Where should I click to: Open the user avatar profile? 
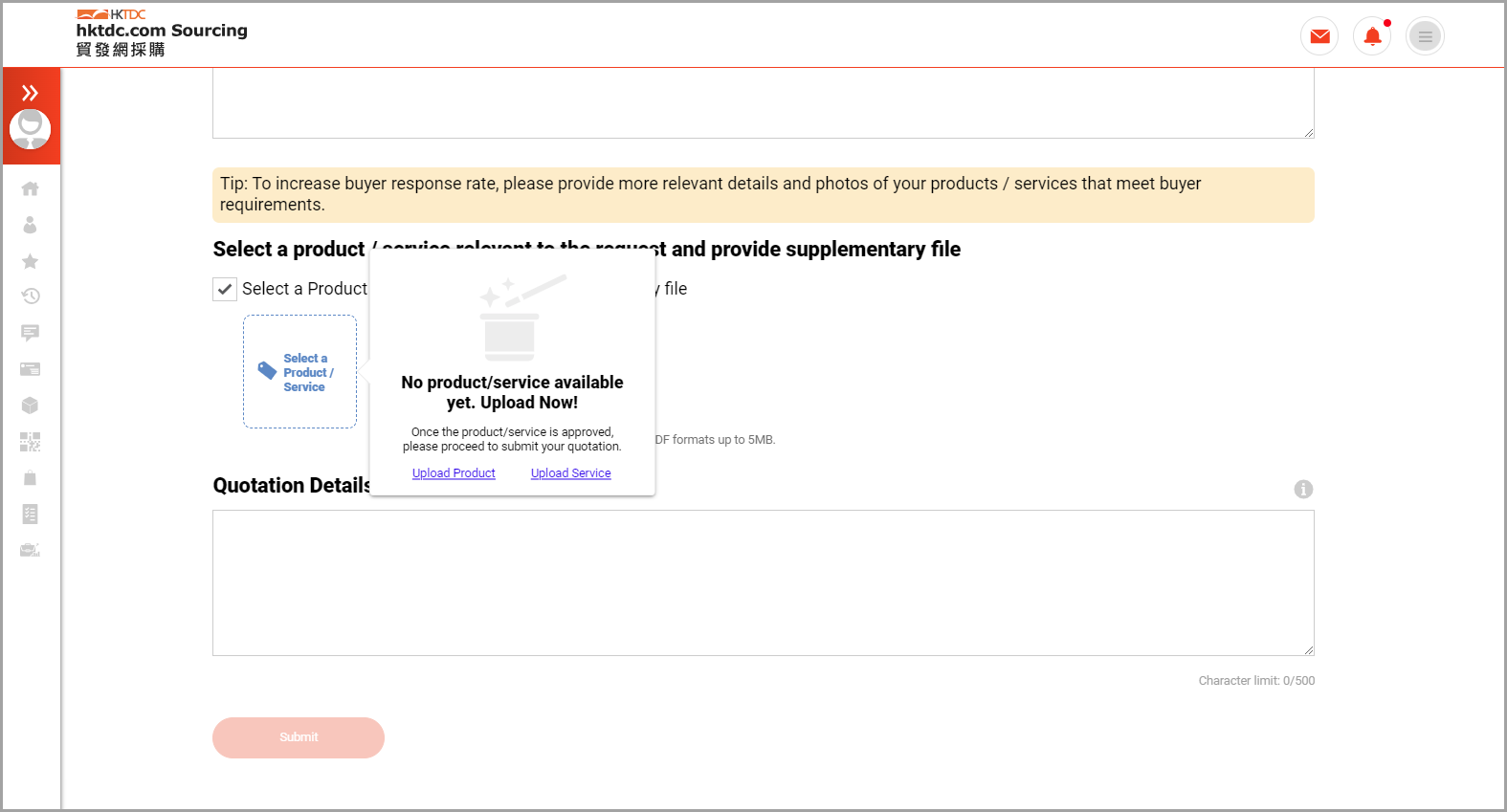[x=30, y=129]
